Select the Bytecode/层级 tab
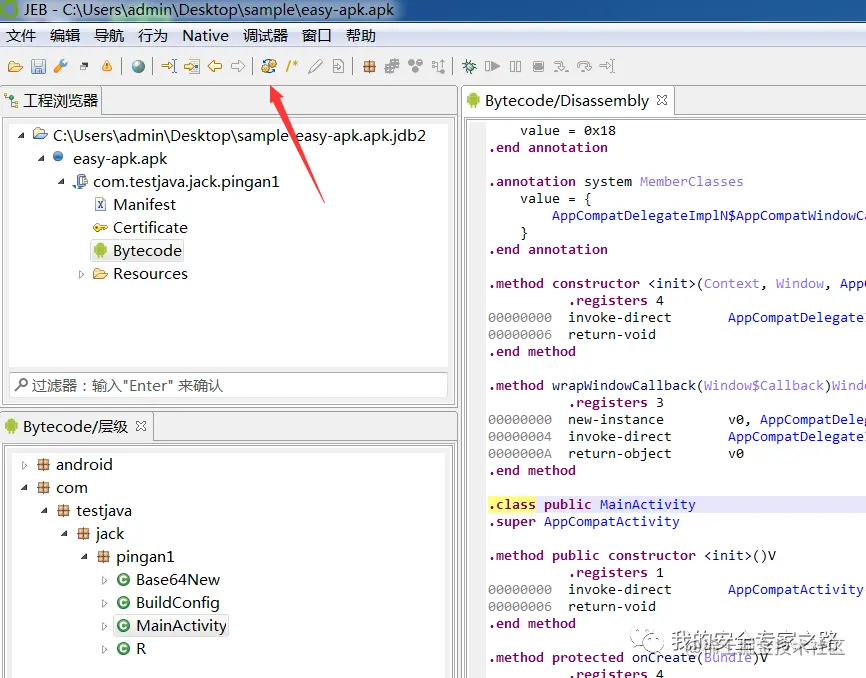 coord(76,427)
